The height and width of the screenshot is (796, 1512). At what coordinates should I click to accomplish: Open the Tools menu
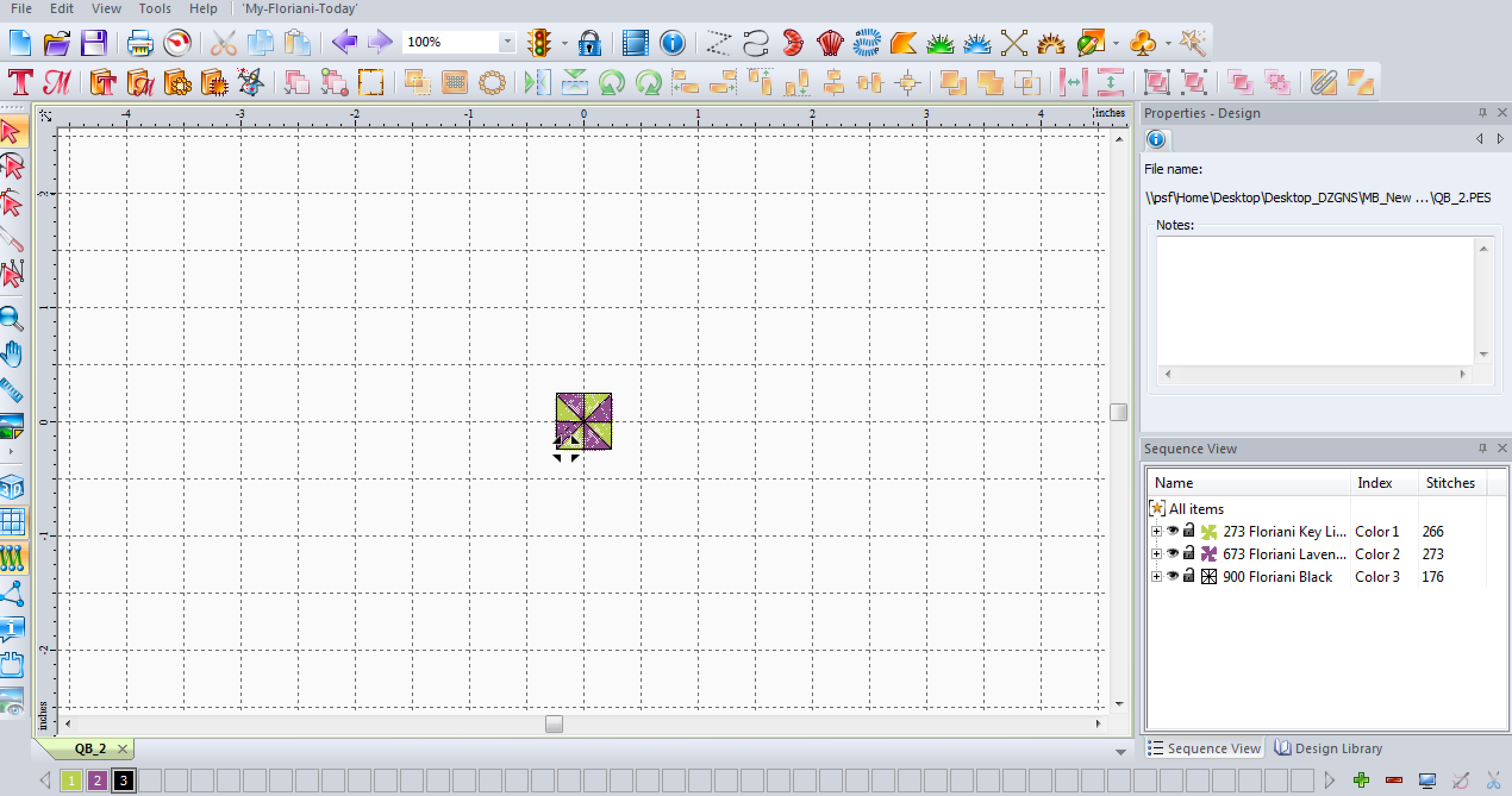155,9
